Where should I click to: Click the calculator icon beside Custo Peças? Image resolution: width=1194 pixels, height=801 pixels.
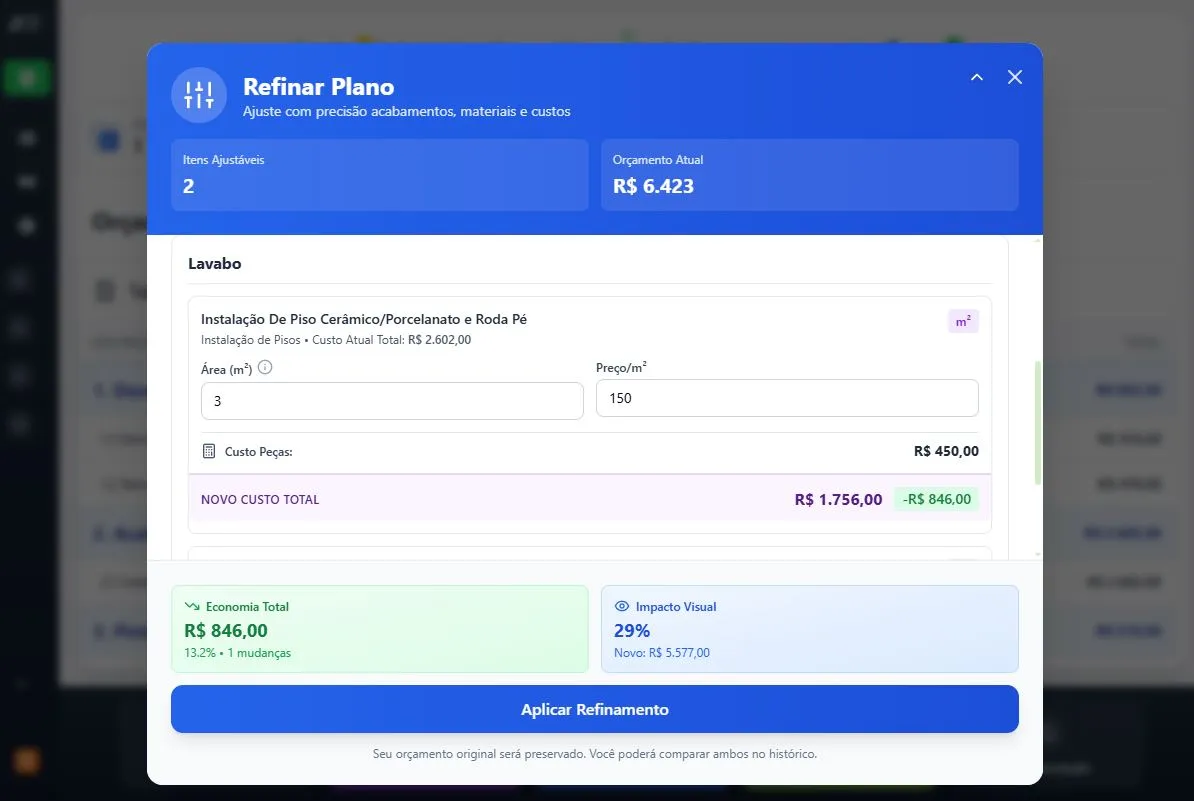[208, 451]
